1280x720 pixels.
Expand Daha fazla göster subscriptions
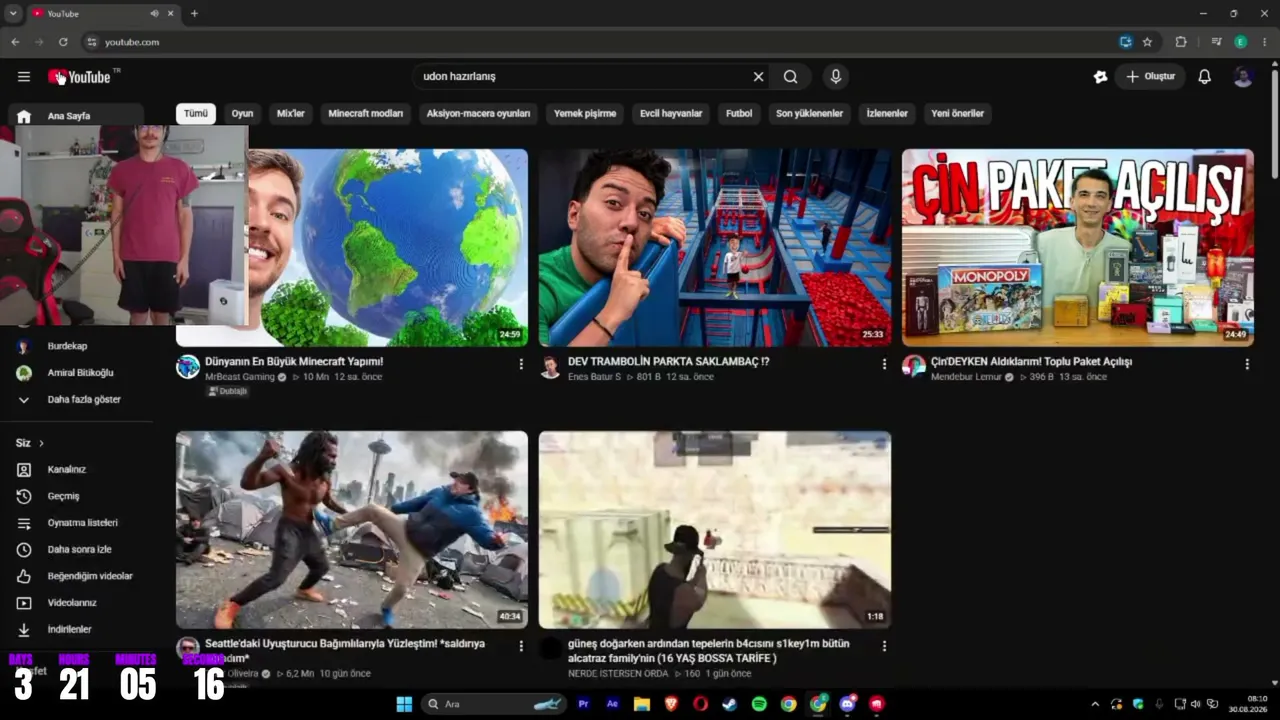pos(76,400)
